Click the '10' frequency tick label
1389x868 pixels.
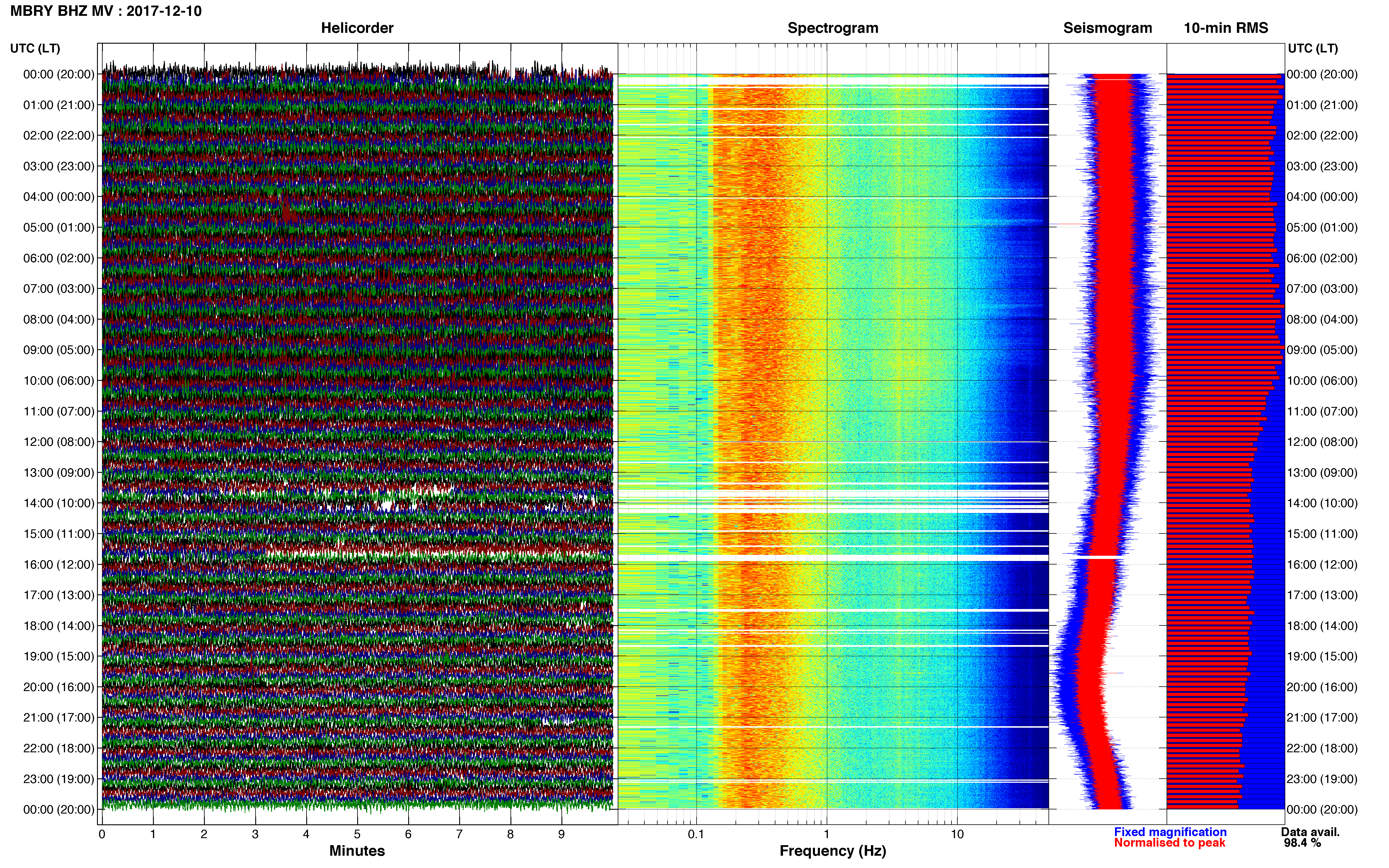[957, 834]
